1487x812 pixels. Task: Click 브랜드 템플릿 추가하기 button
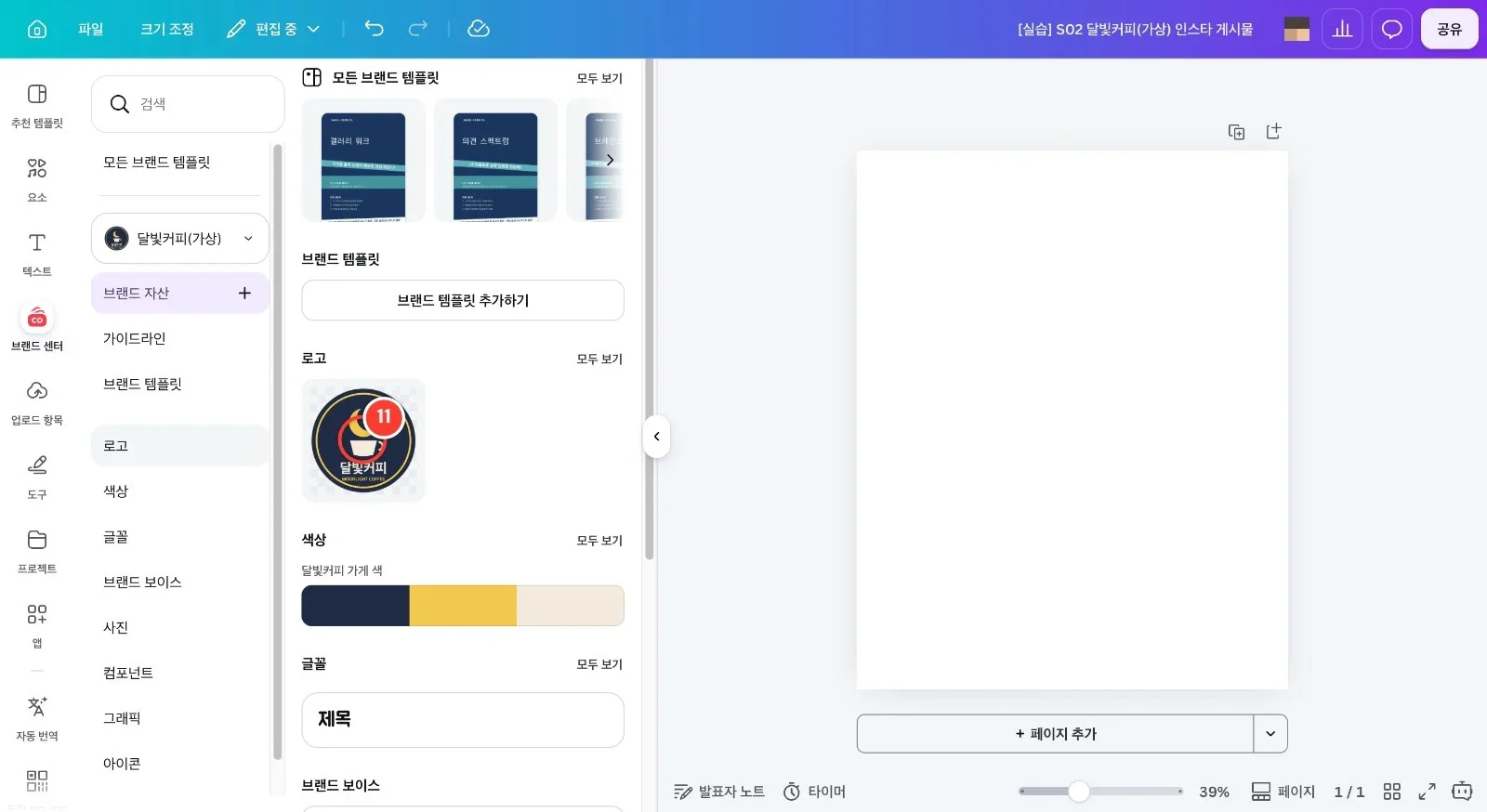463,301
